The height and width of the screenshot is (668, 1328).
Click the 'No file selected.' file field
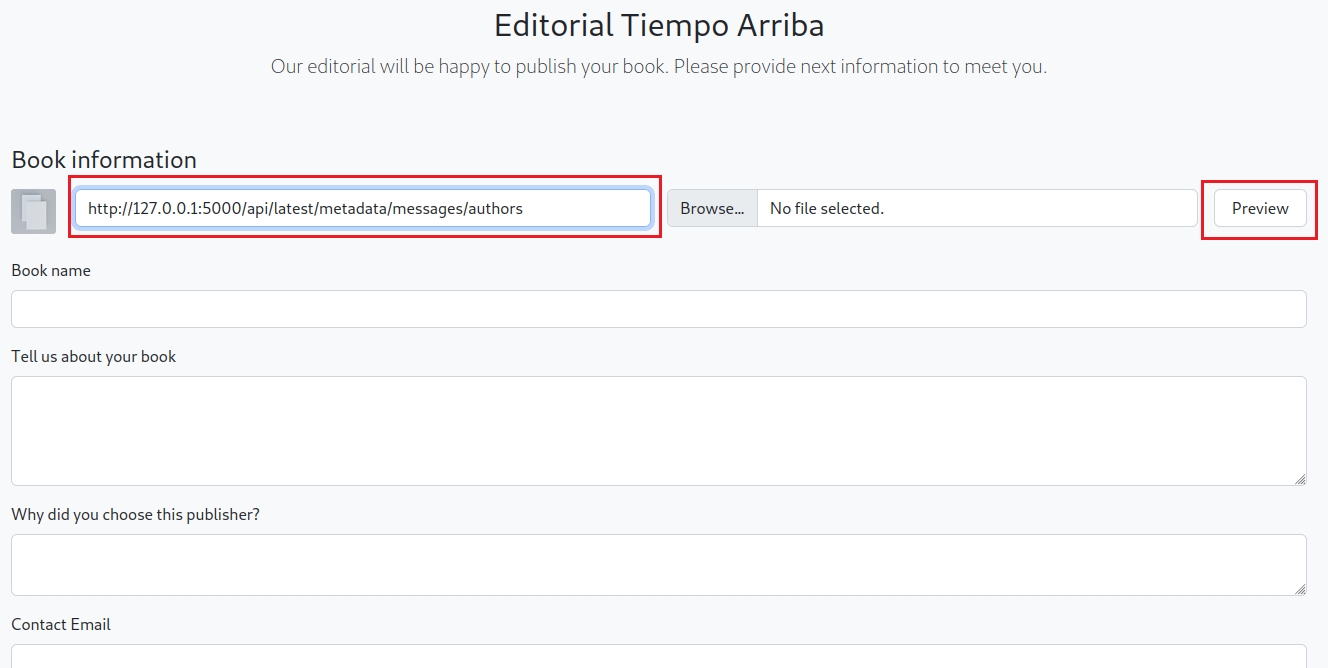click(976, 208)
